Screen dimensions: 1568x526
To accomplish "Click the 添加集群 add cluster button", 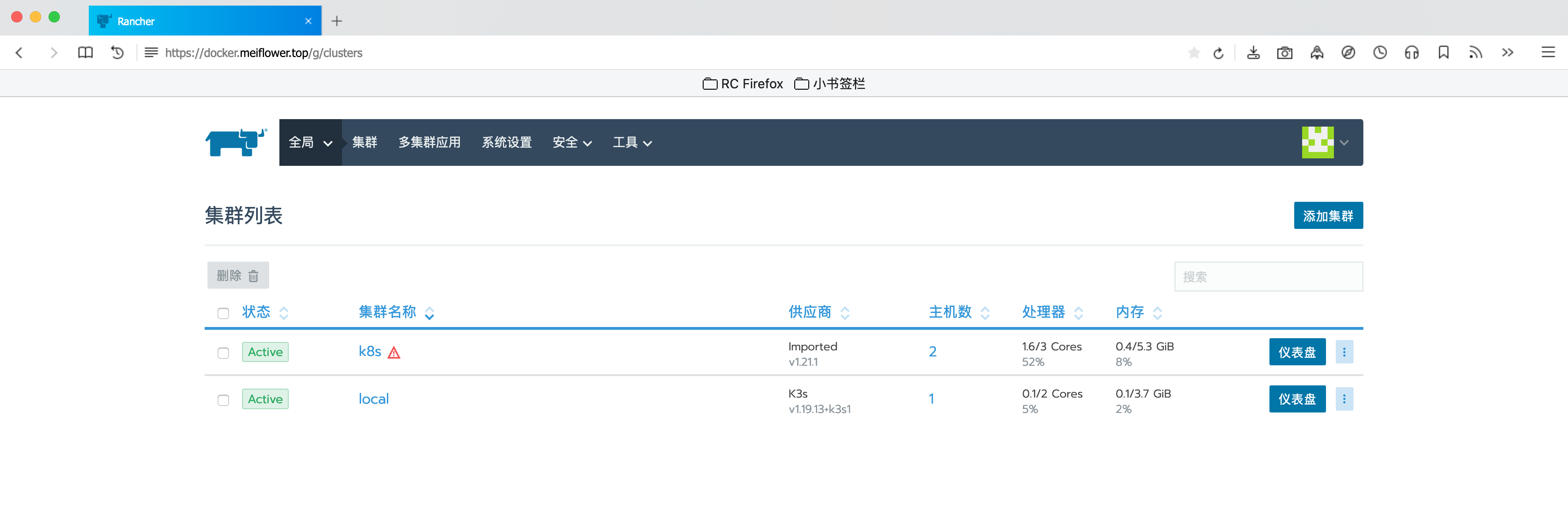I will tap(1328, 215).
